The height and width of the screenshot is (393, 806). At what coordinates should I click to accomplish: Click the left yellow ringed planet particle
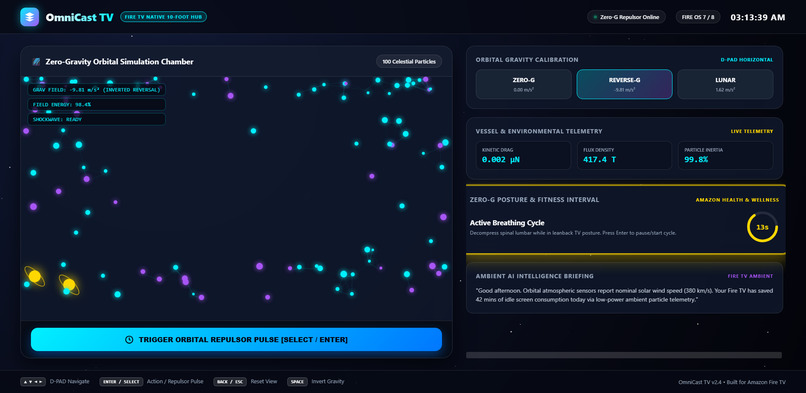(34, 276)
